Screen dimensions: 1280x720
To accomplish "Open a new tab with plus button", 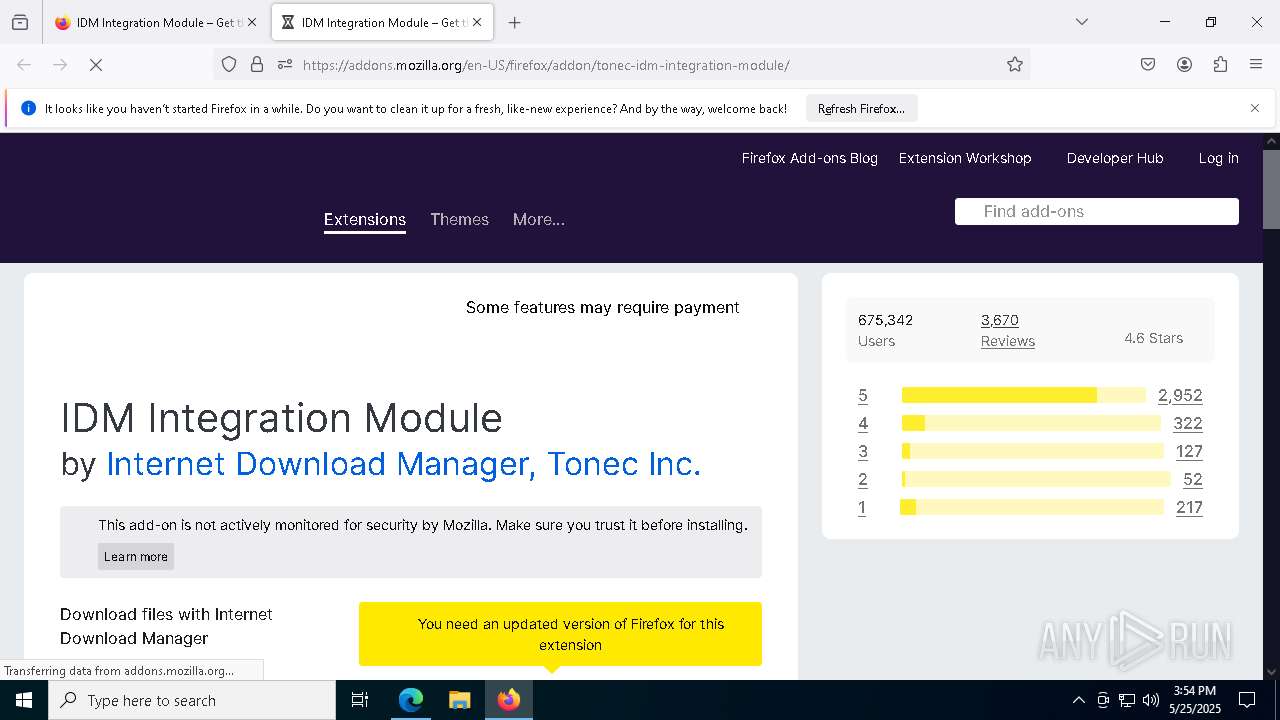I will click(514, 22).
